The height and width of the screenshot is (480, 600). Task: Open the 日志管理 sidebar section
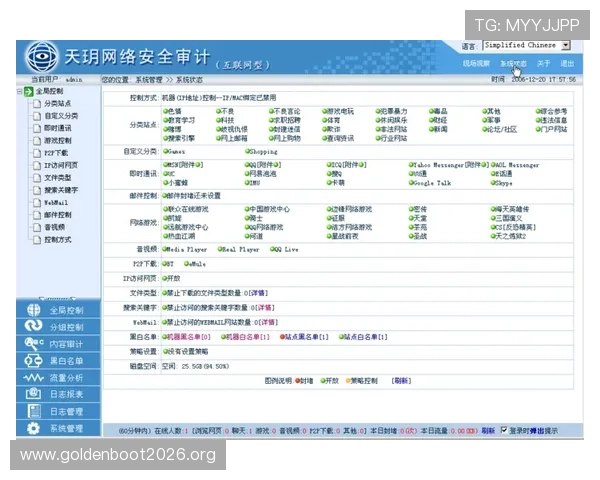[x=58, y=411]
